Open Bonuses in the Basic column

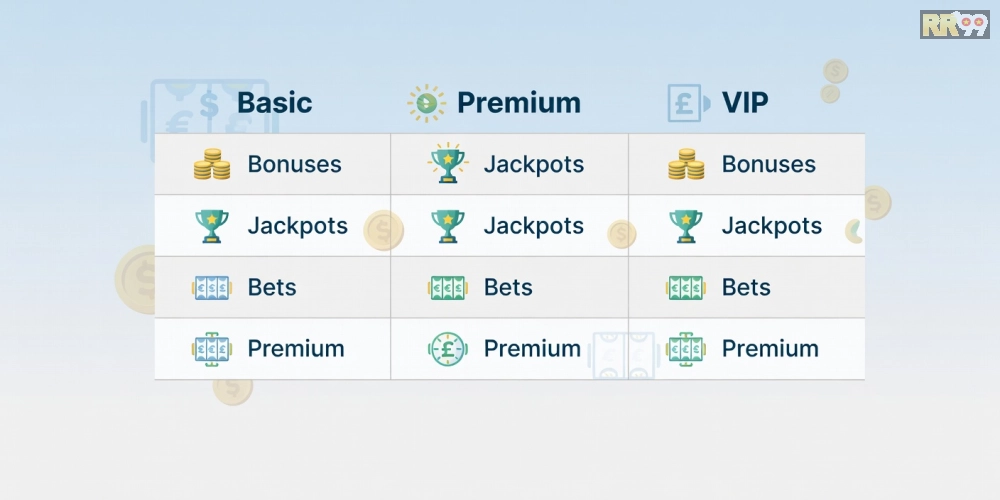coord(294,165)
